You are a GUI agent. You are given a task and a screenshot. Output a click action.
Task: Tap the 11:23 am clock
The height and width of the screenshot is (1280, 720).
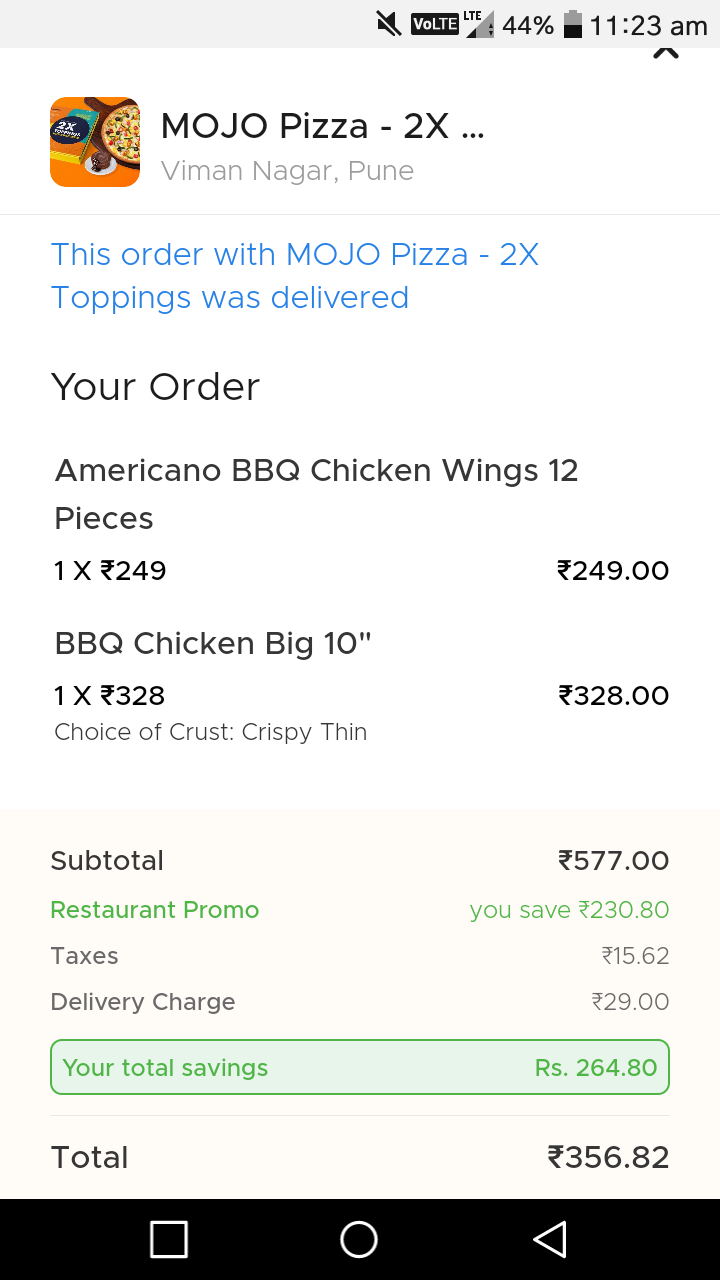point(648,25)
